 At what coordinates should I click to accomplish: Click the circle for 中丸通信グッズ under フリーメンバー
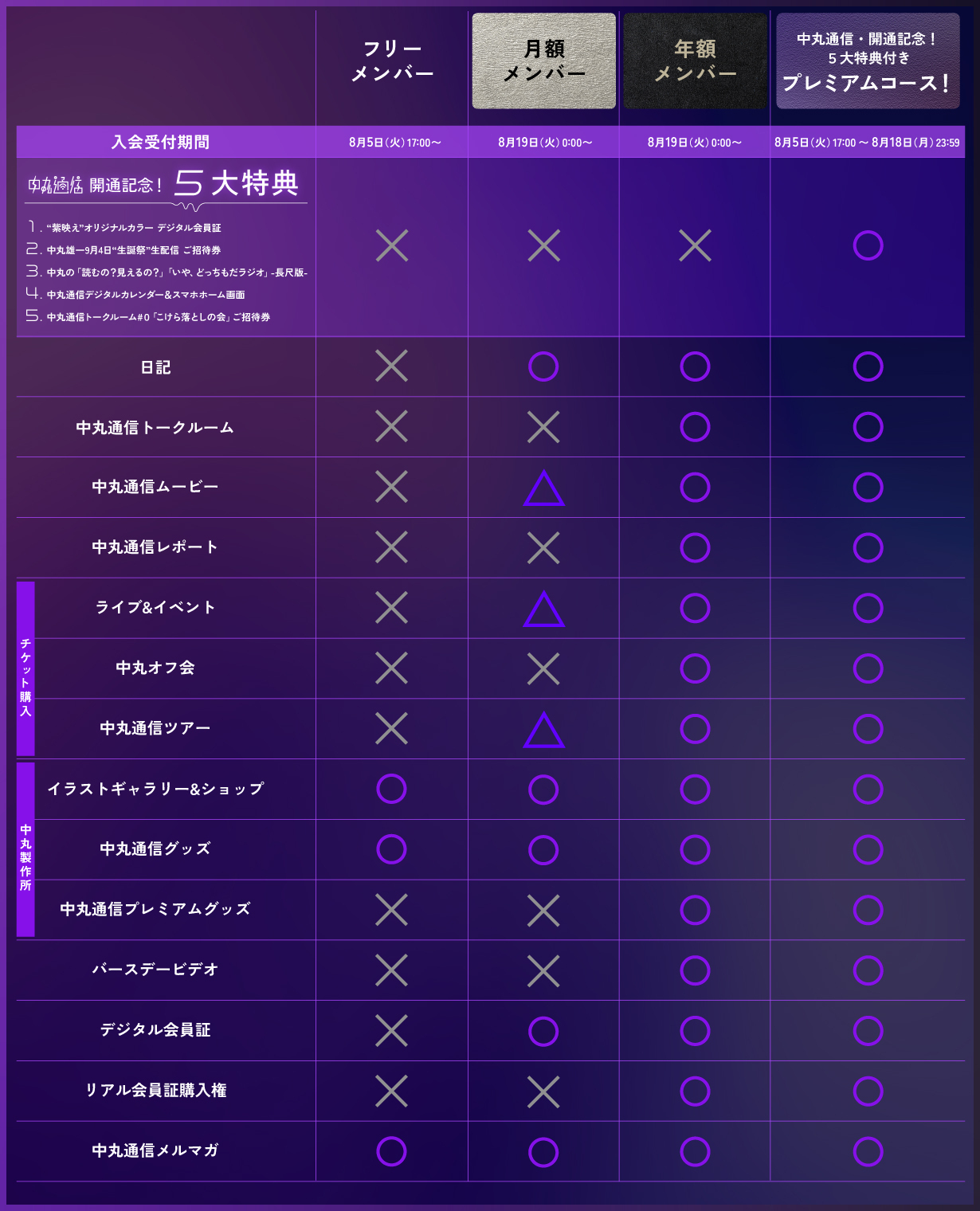(x=391, y=849)
